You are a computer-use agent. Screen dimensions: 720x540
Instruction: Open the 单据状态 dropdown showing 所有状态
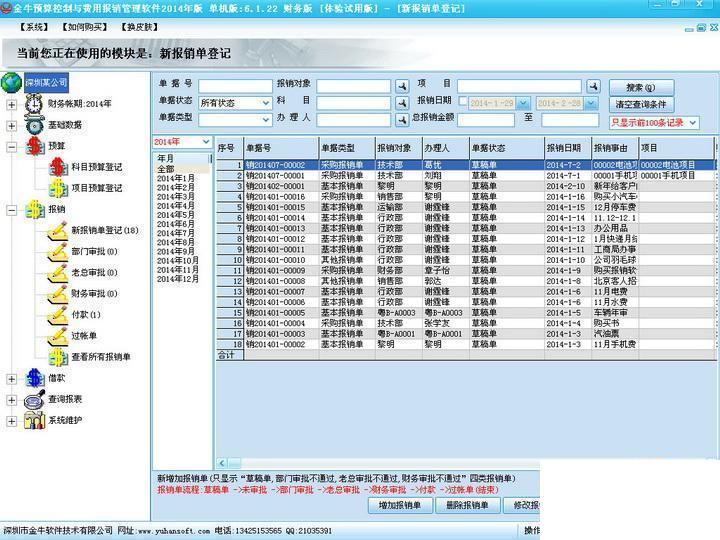pyautogui.click(x=266, y=103)
